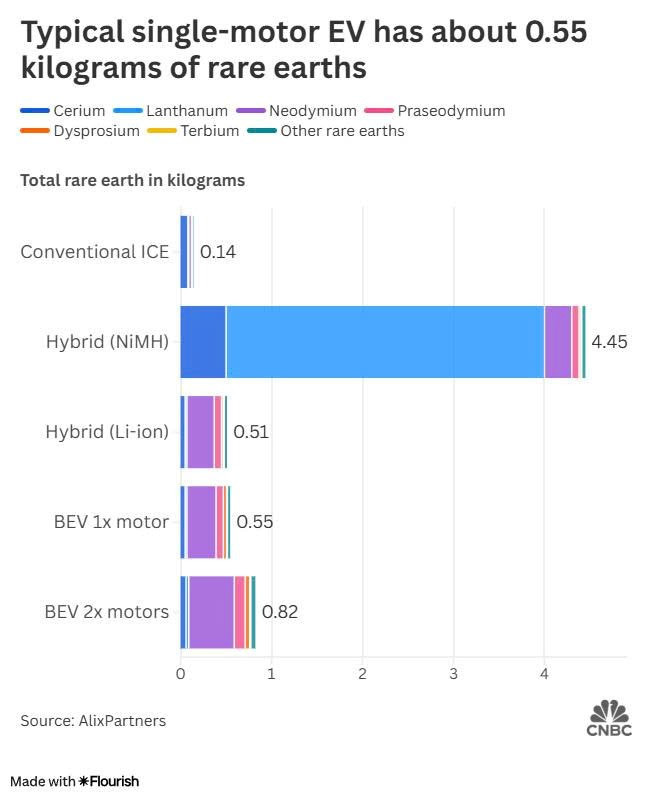Select the Praseodymium legend swatch
Viewport: 664px width, 801px height.
(379, 111)
